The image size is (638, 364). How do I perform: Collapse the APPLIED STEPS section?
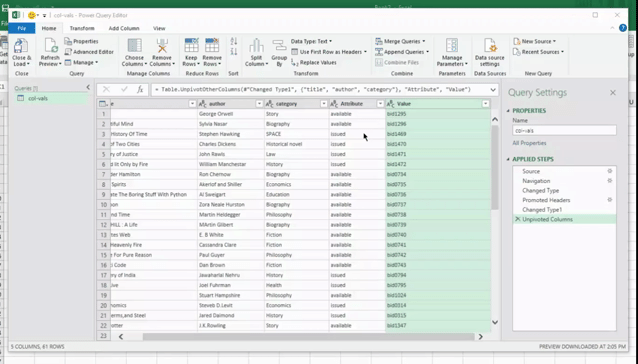(x=508, y=159)
